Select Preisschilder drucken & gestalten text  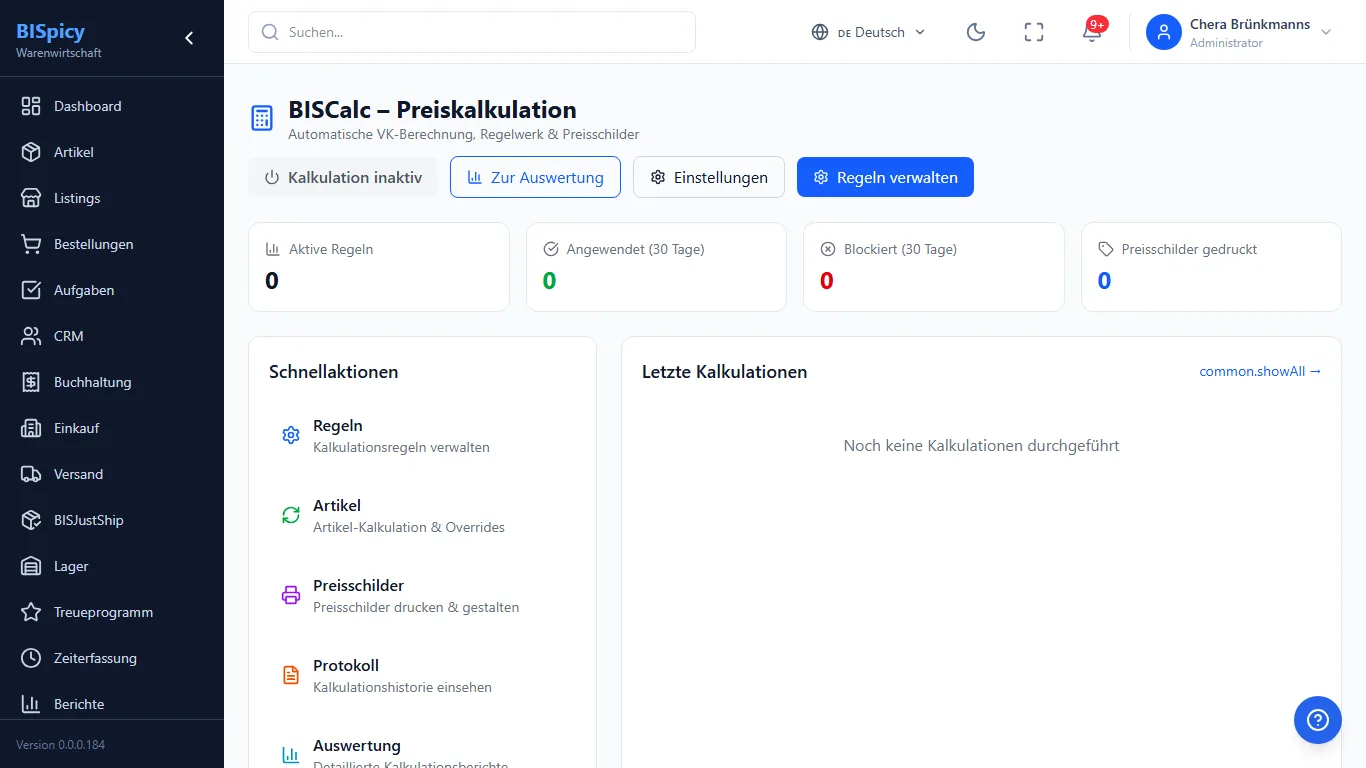point(416,607)
